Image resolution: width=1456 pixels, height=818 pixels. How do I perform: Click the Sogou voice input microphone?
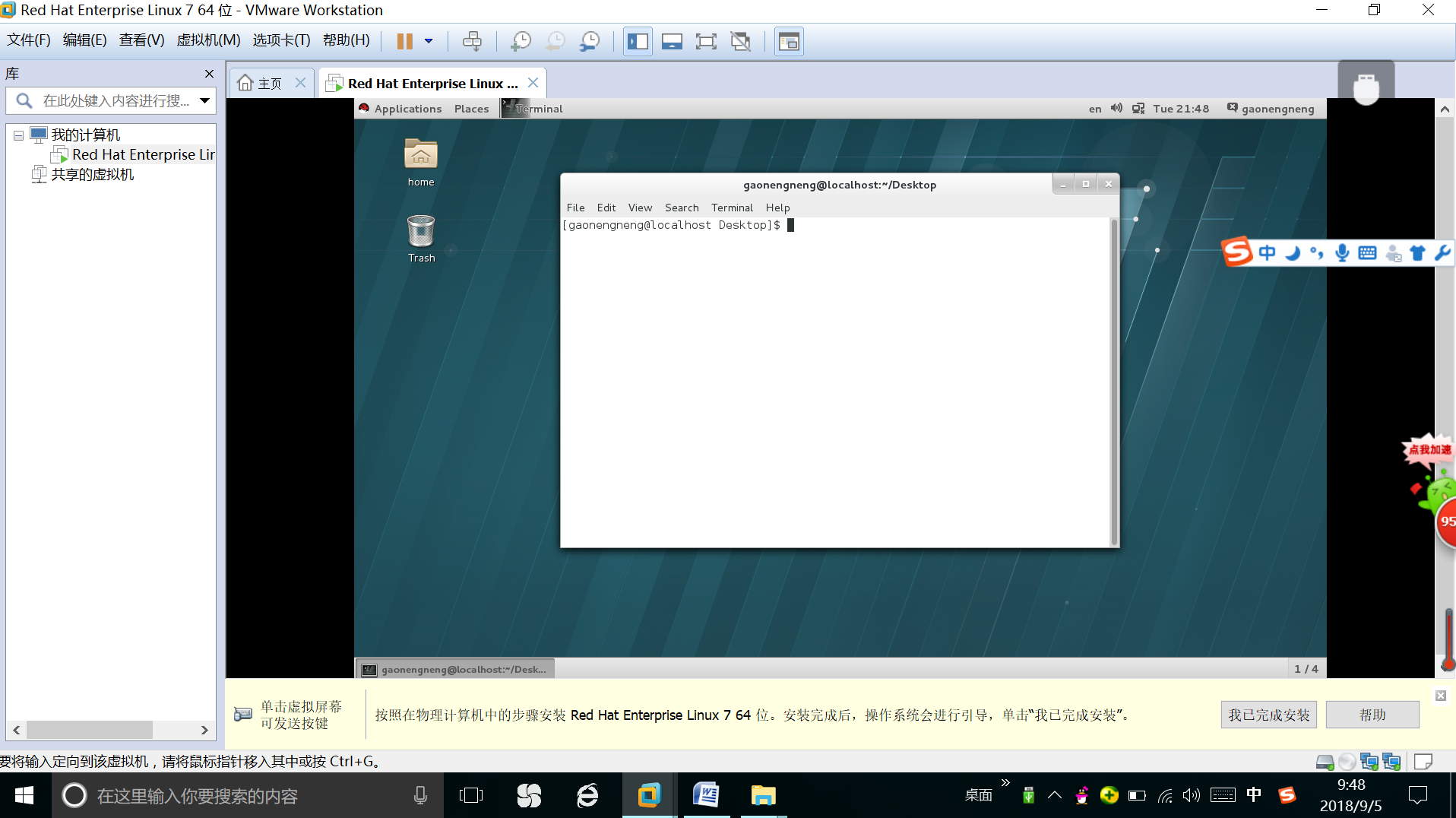point(1342,253)
